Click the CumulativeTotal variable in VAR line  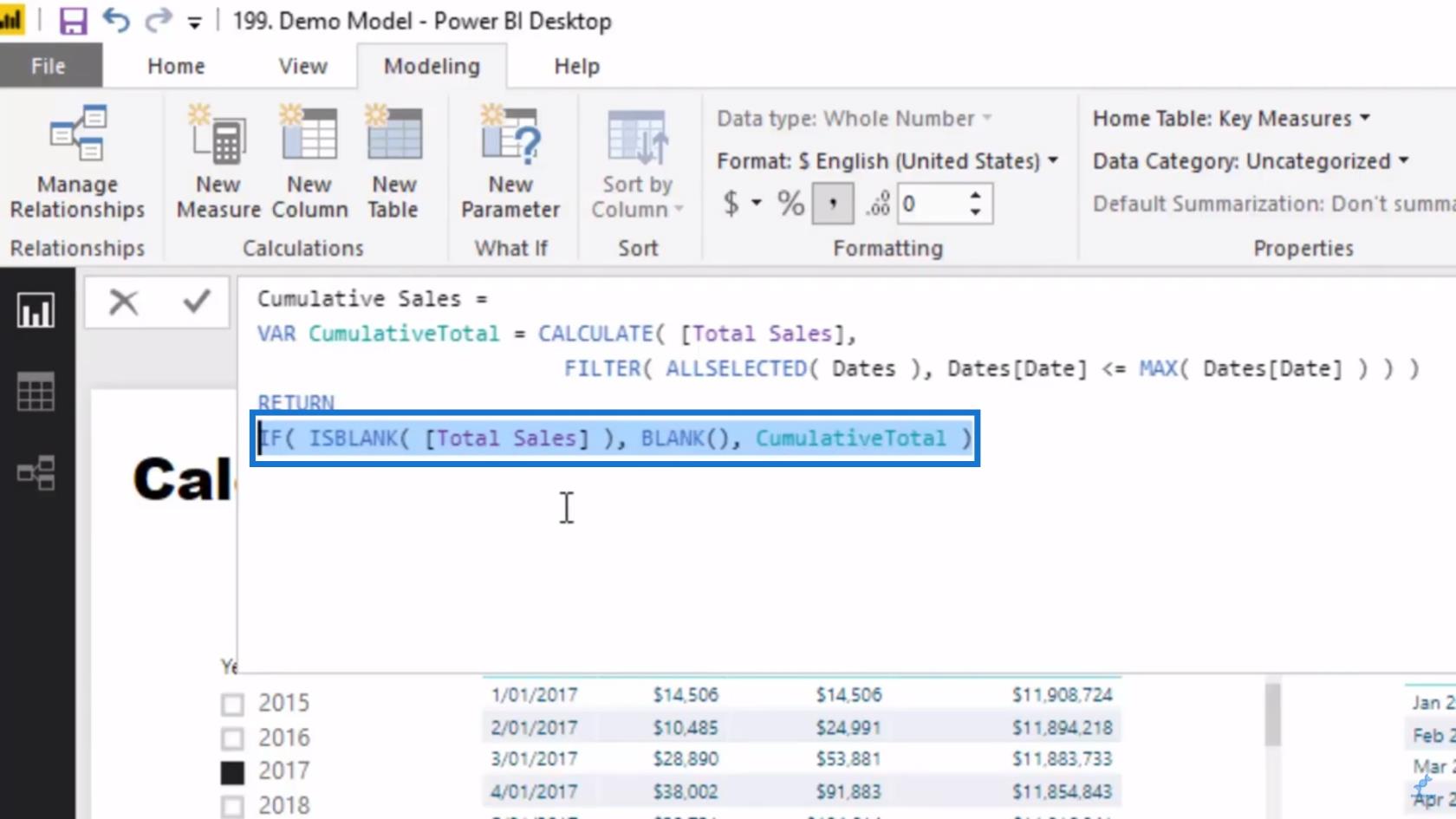404,334
